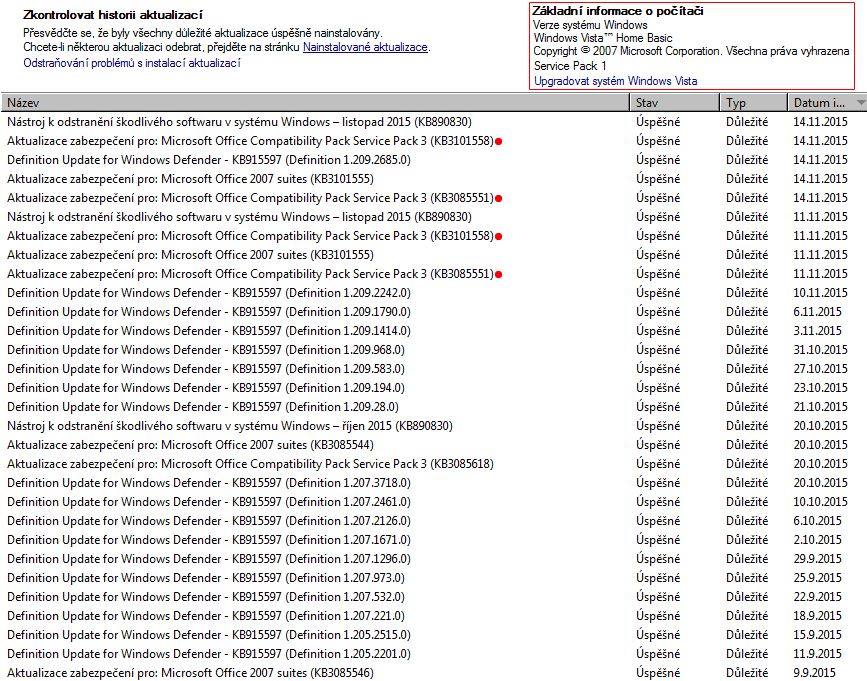Select říjen 2015 KB890830 removal tool row

[x=434, y=426]
